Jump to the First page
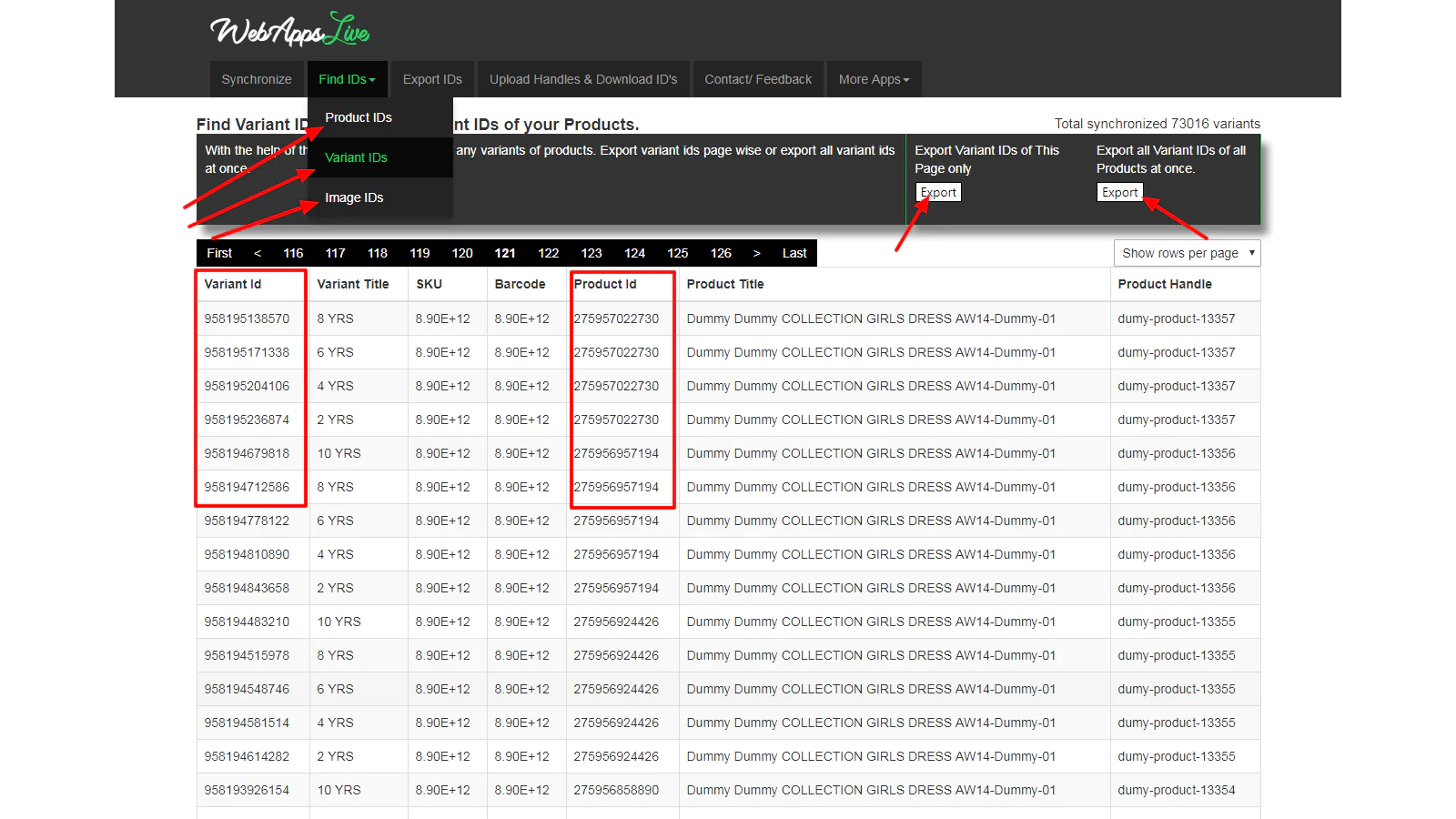This screenshot has height=819, width=1456. pos(219,253)
